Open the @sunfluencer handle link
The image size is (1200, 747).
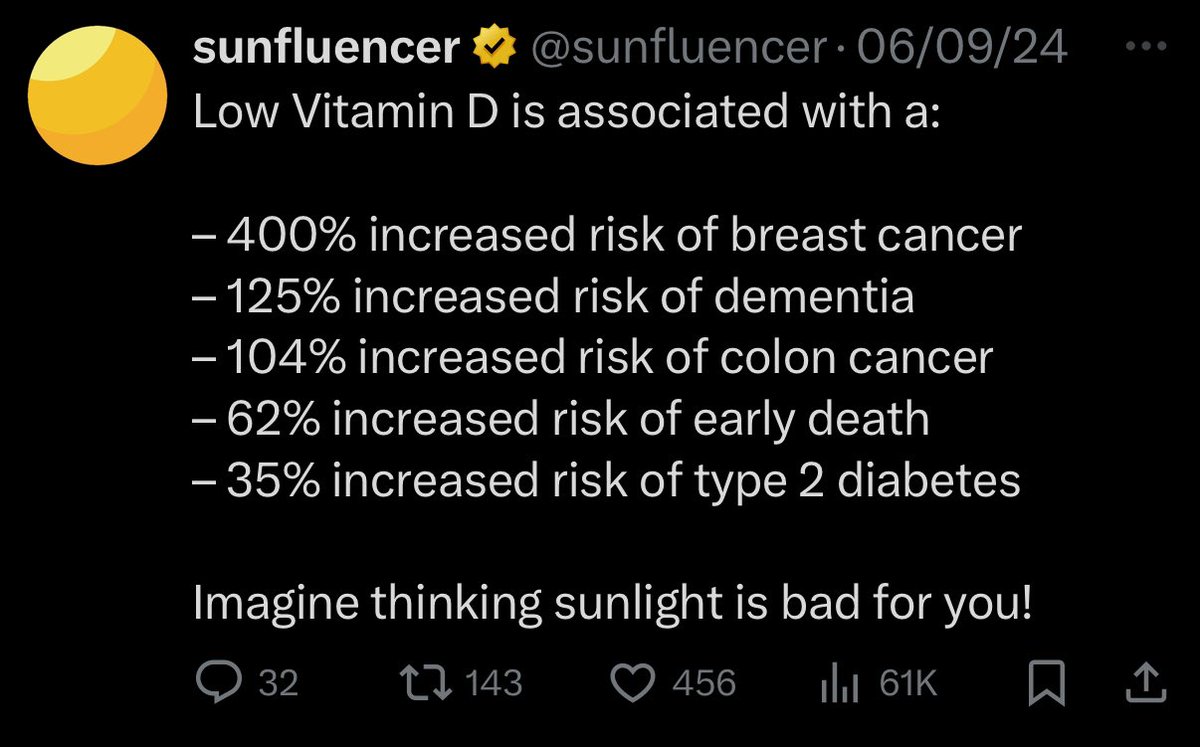click(x=679, y=49)
